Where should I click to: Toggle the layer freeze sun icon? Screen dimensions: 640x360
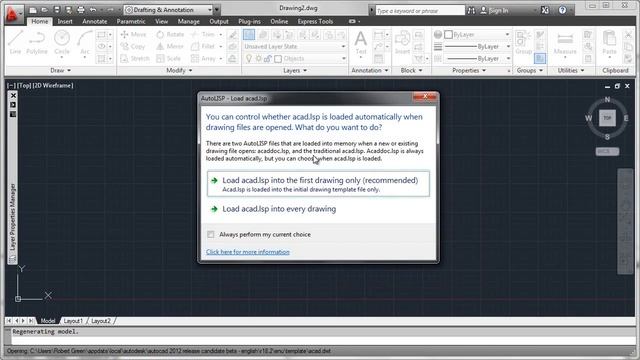258,59
